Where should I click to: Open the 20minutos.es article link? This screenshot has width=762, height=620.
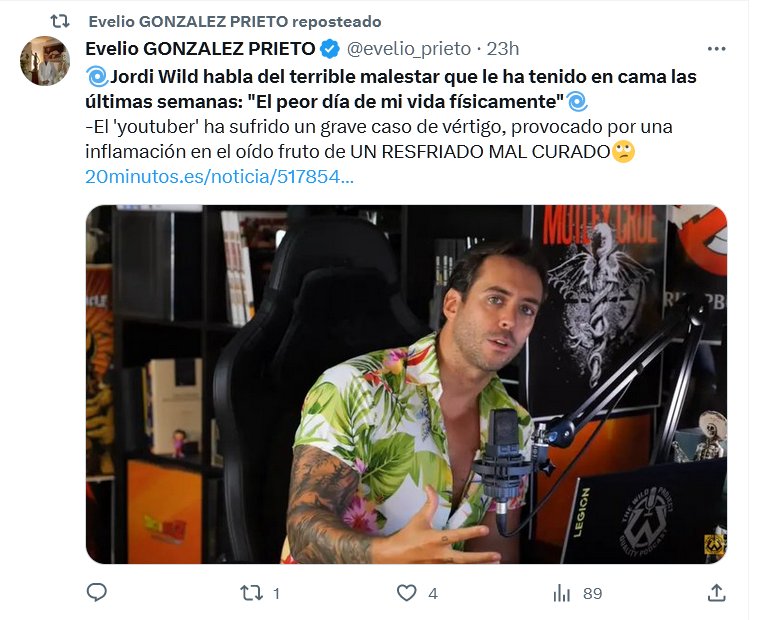220,177
